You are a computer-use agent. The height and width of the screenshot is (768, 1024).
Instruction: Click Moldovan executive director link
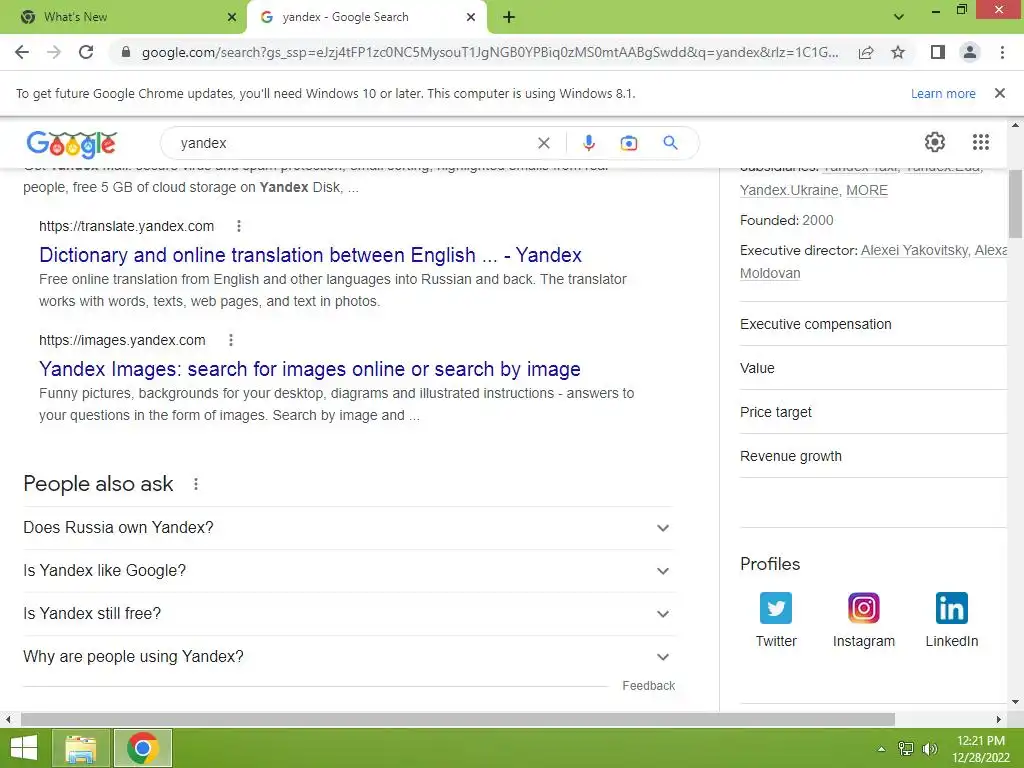point(770,273)
